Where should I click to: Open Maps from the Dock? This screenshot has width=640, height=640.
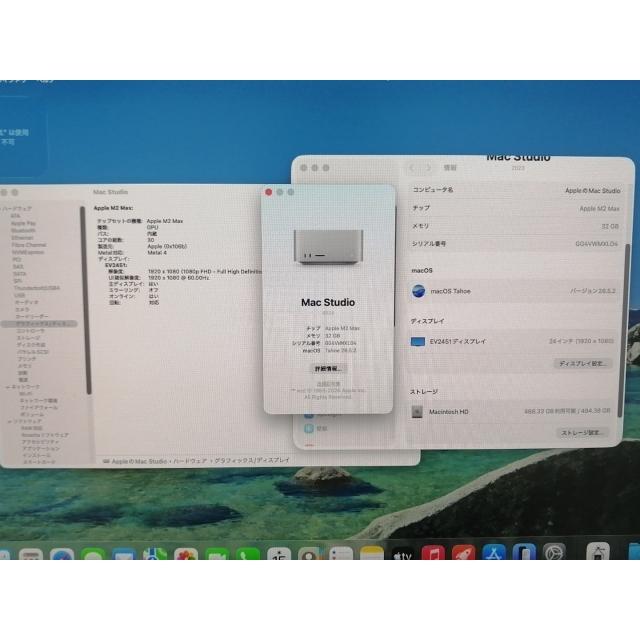point(155,553)
